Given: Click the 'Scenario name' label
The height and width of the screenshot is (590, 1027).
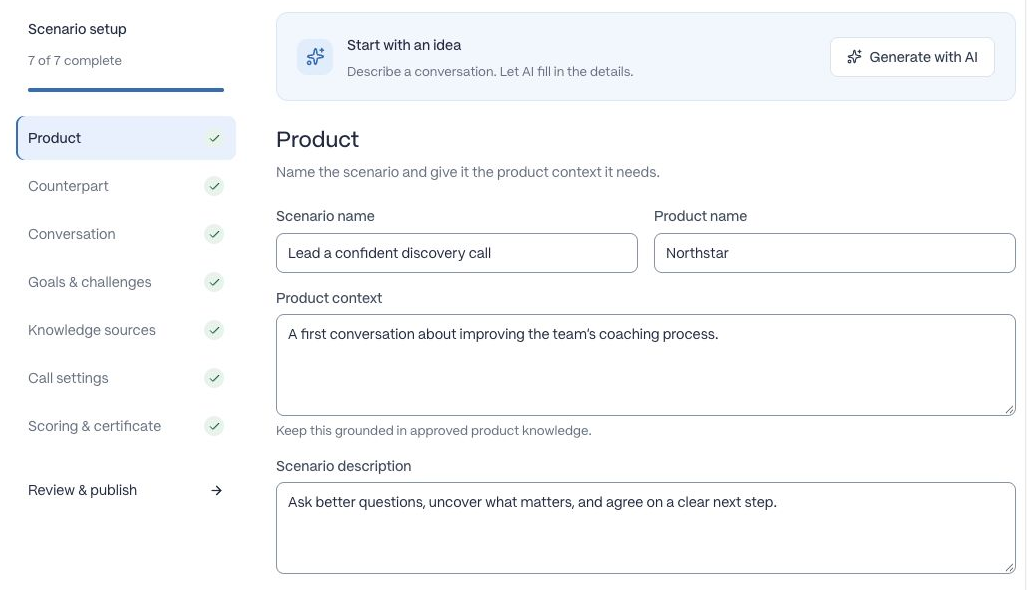Looking at the screenshot, I should (x=326, y=216).
